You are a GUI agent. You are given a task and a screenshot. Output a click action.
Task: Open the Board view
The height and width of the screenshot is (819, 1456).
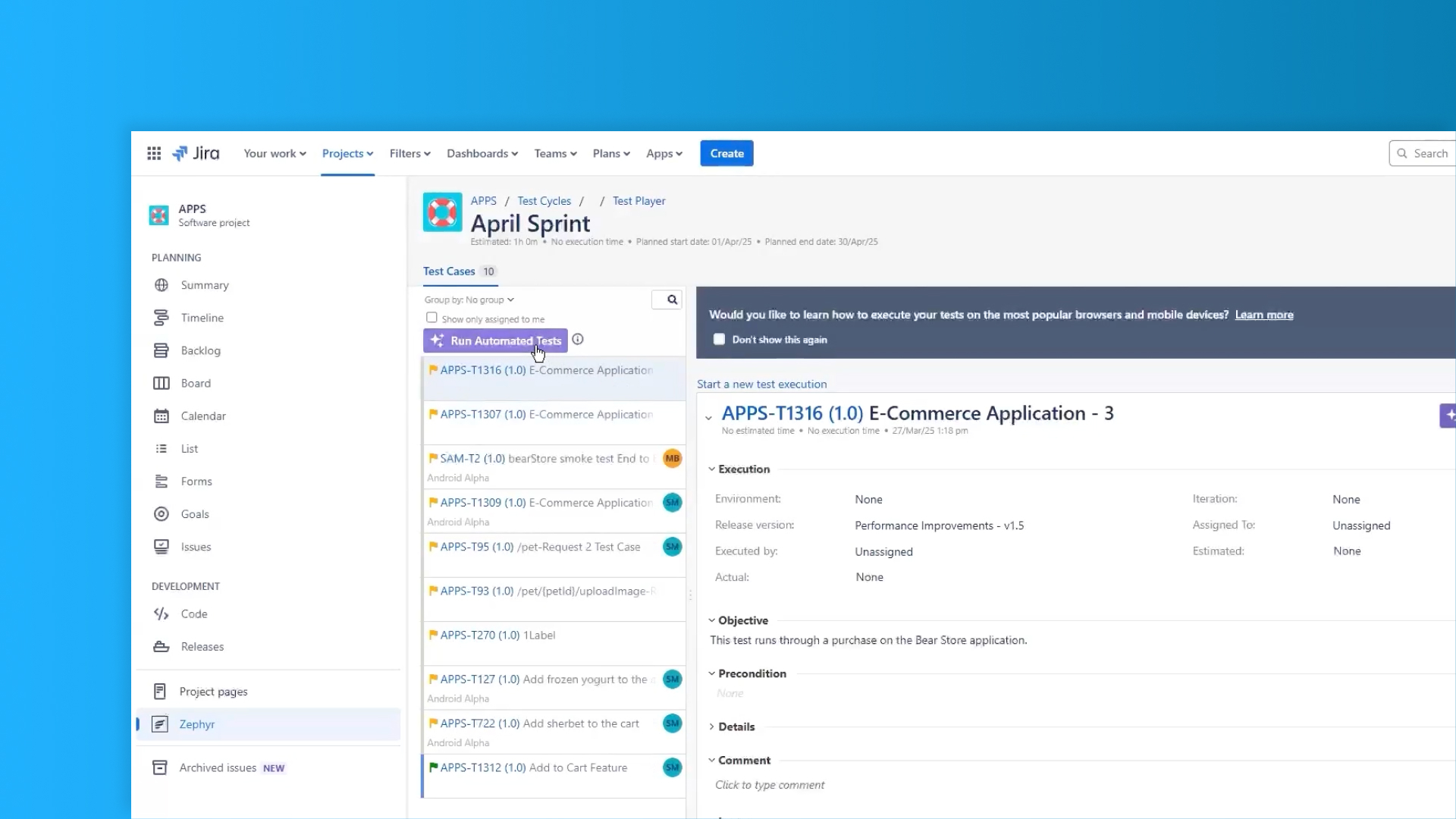[x=196, y=383]
